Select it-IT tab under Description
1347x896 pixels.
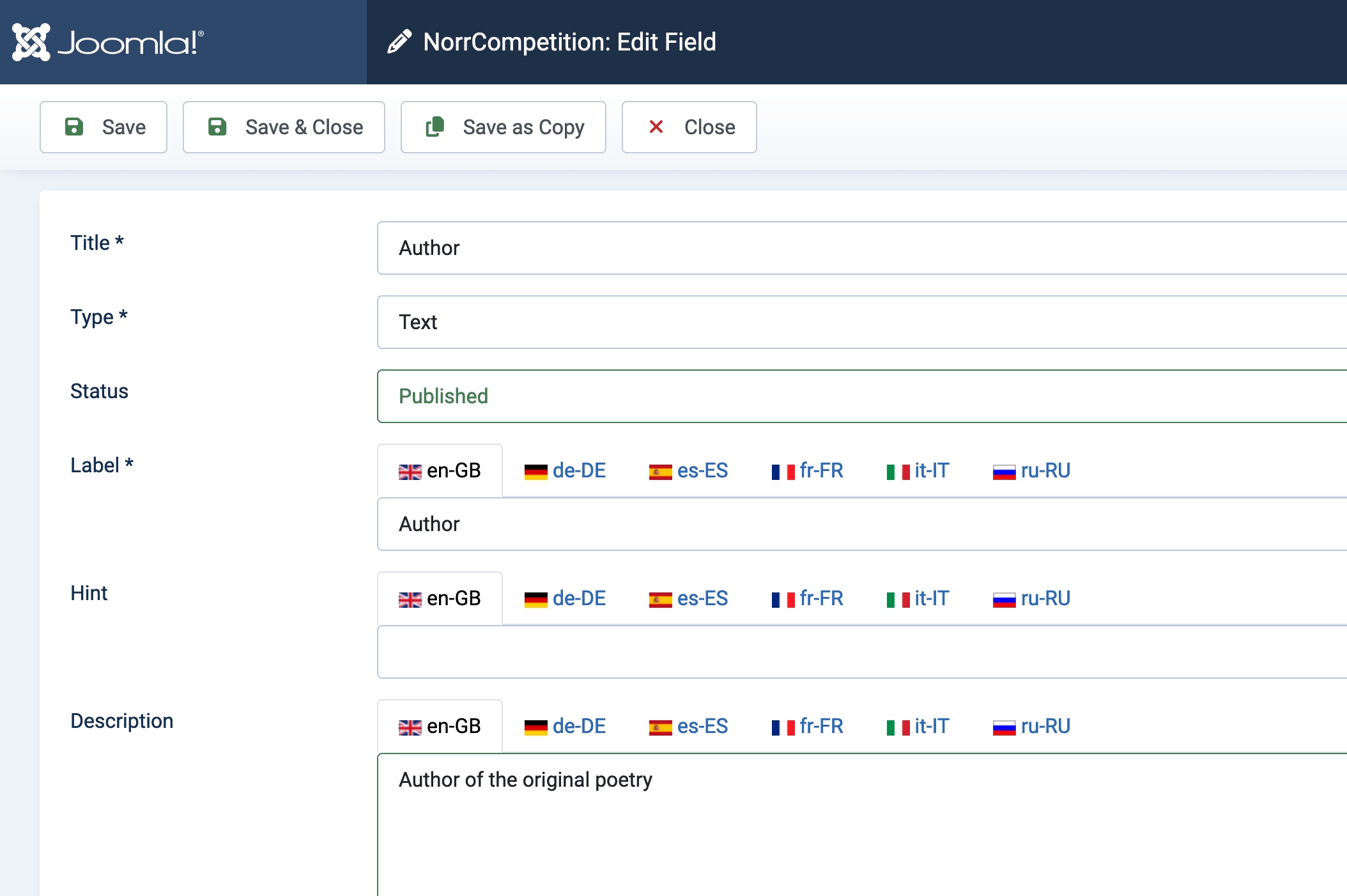pos(918,727)
